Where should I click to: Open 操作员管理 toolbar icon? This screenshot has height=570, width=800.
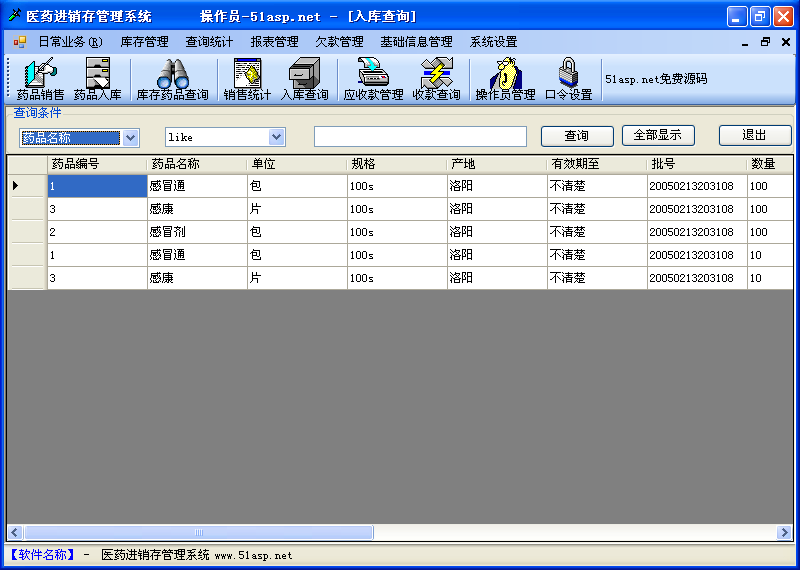tap(505, 79)
